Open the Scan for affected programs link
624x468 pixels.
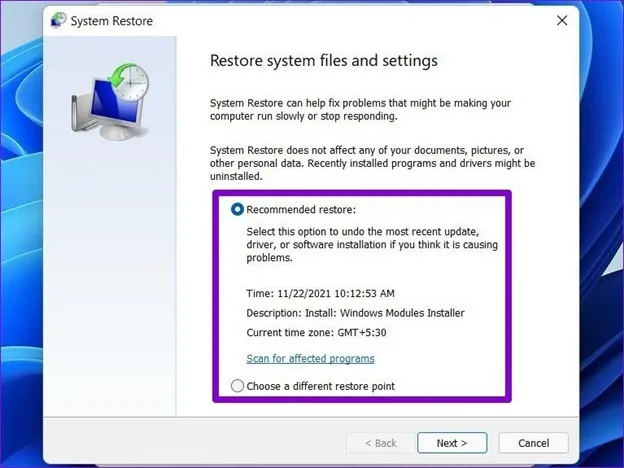pos(310,358)
